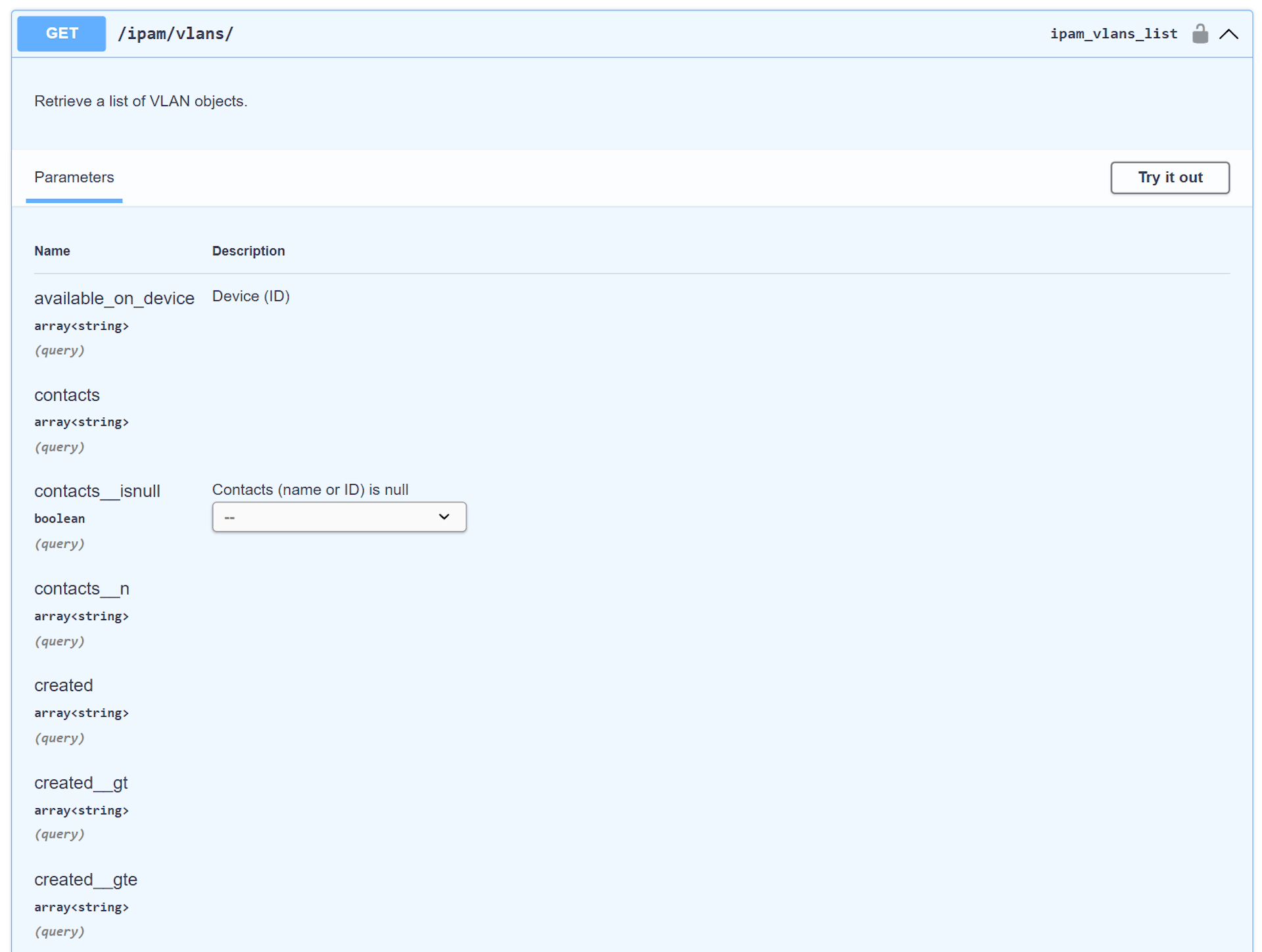Click the Name column header
Screen dimensions: 1262x952
click(52, 251)
